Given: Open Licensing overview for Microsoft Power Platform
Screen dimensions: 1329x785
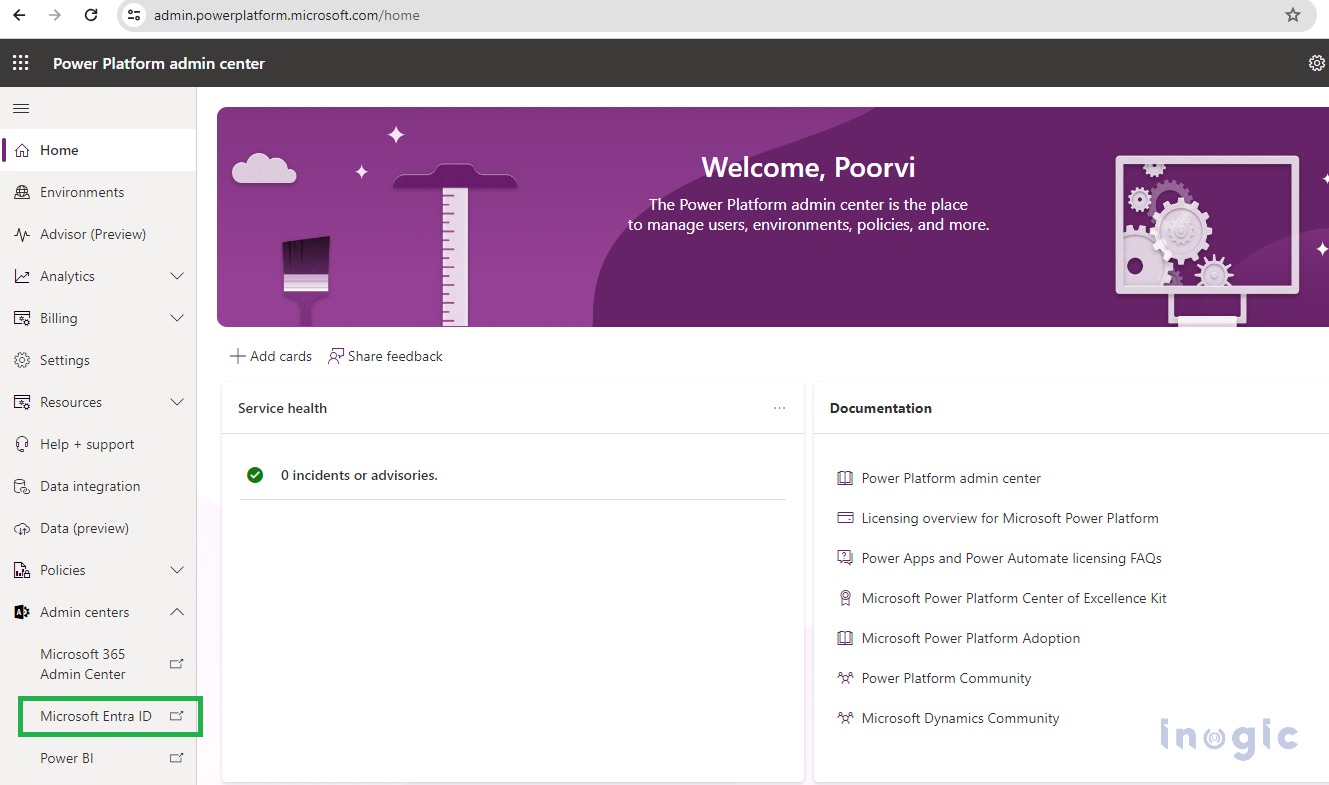Looking at the screenshot, I should tap(1010, 518).
